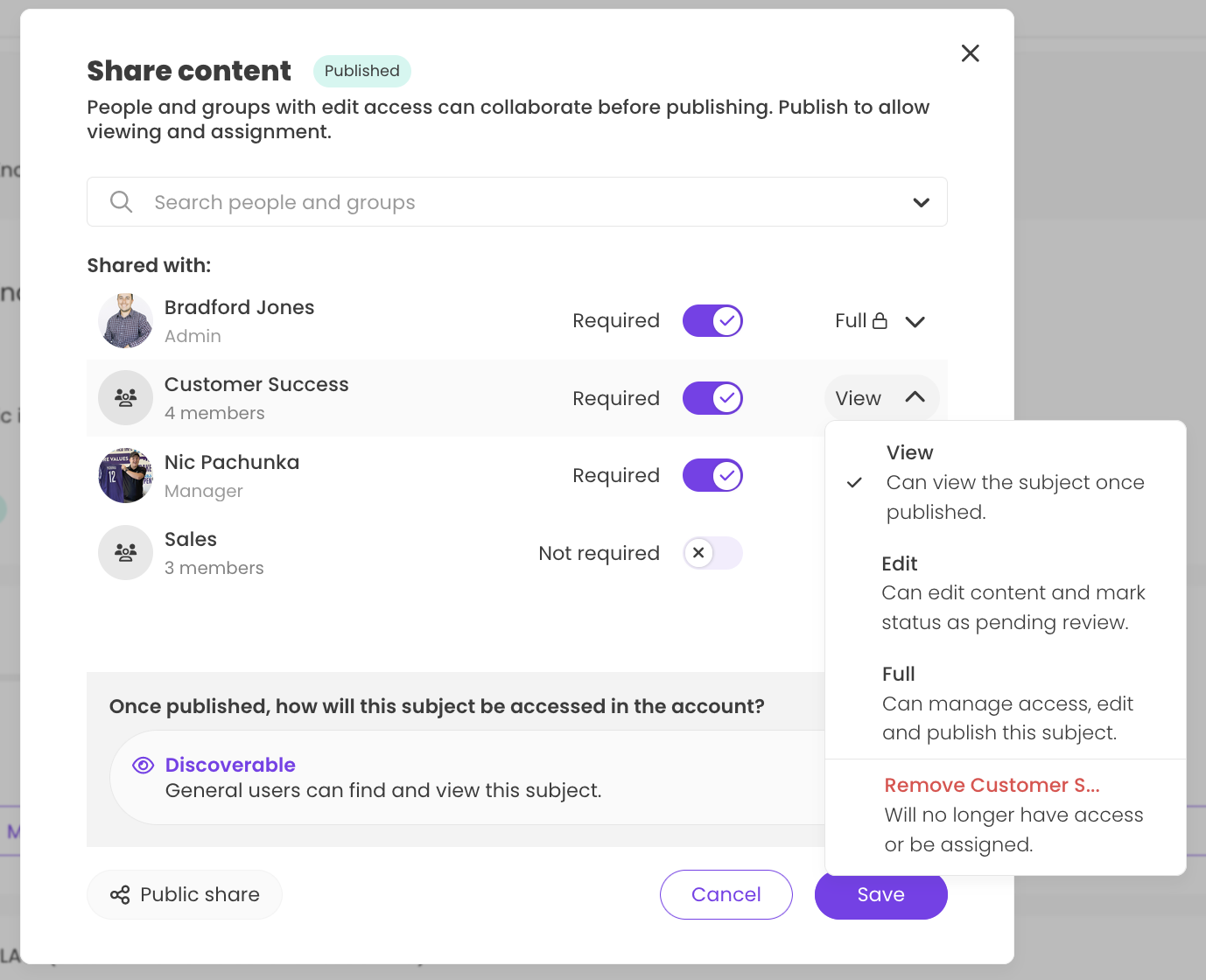Click the Sales group icon
1206x980 pixels.
125,553
